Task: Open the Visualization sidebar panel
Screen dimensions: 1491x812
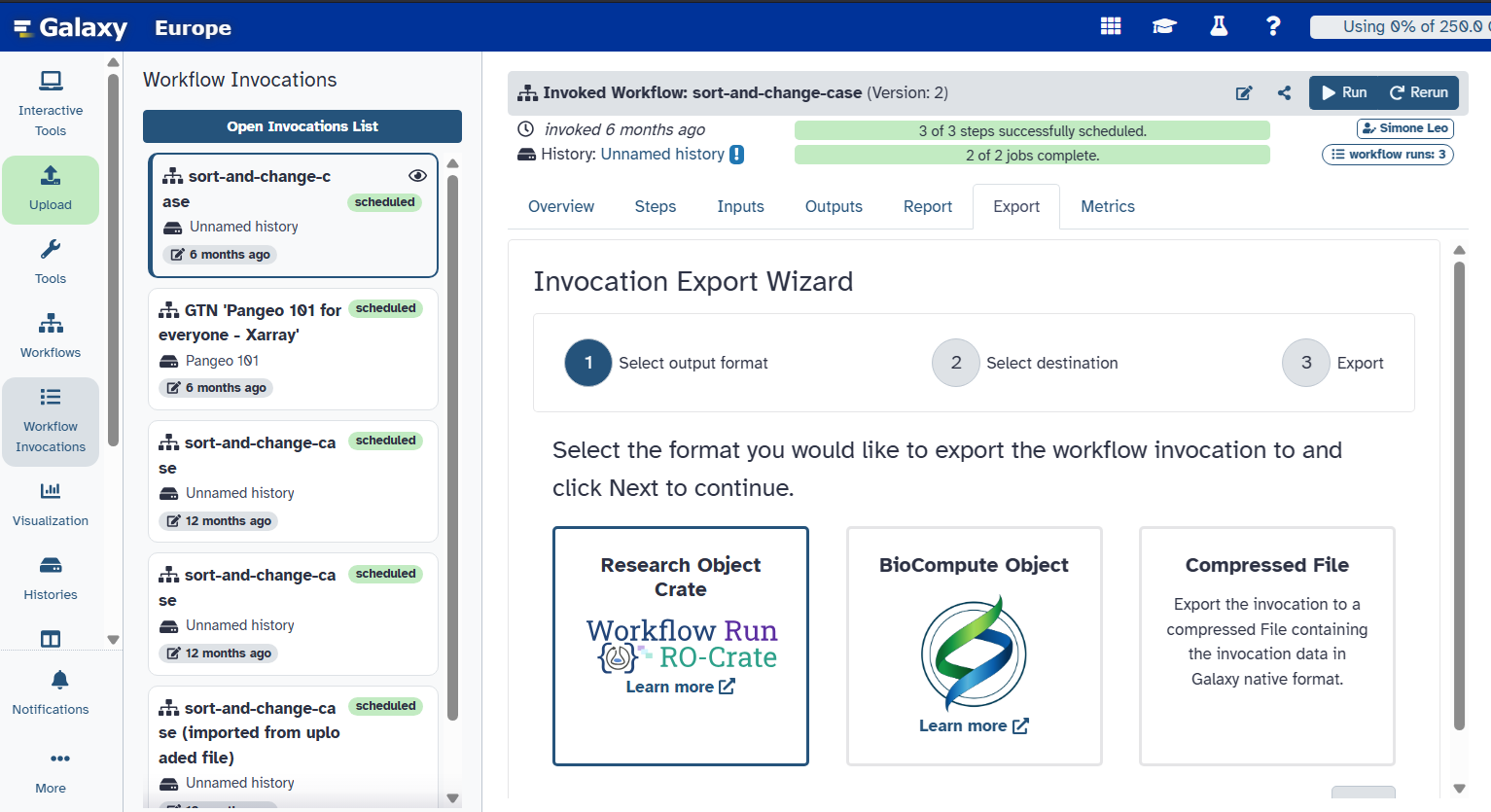Action: [50, 504]
